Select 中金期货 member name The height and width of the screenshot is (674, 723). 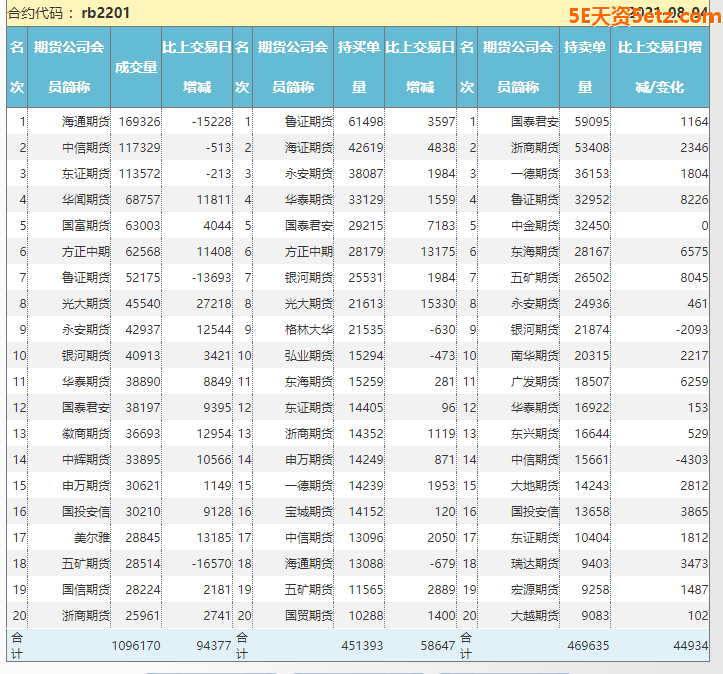pyautogui.click(x=535, y=225)
